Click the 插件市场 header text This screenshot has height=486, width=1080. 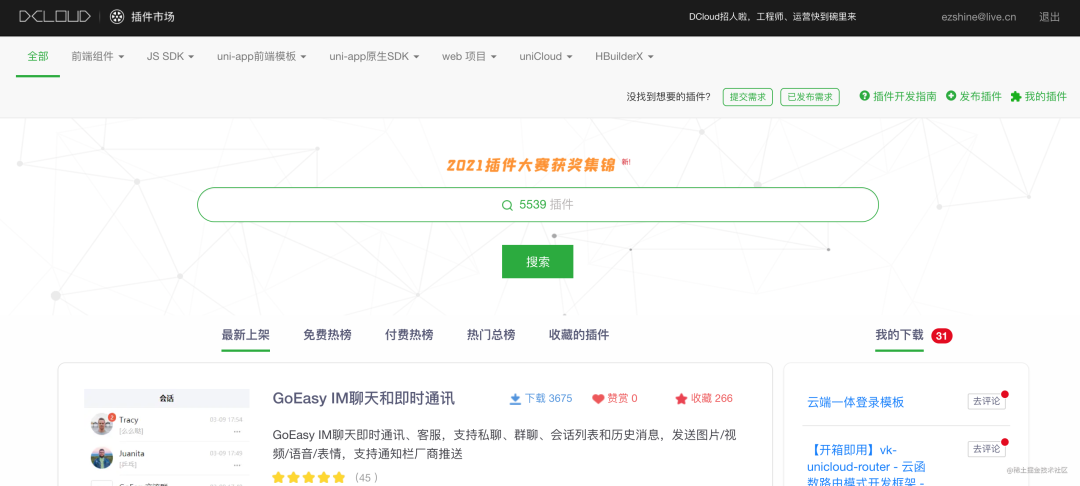coord(153,17)
